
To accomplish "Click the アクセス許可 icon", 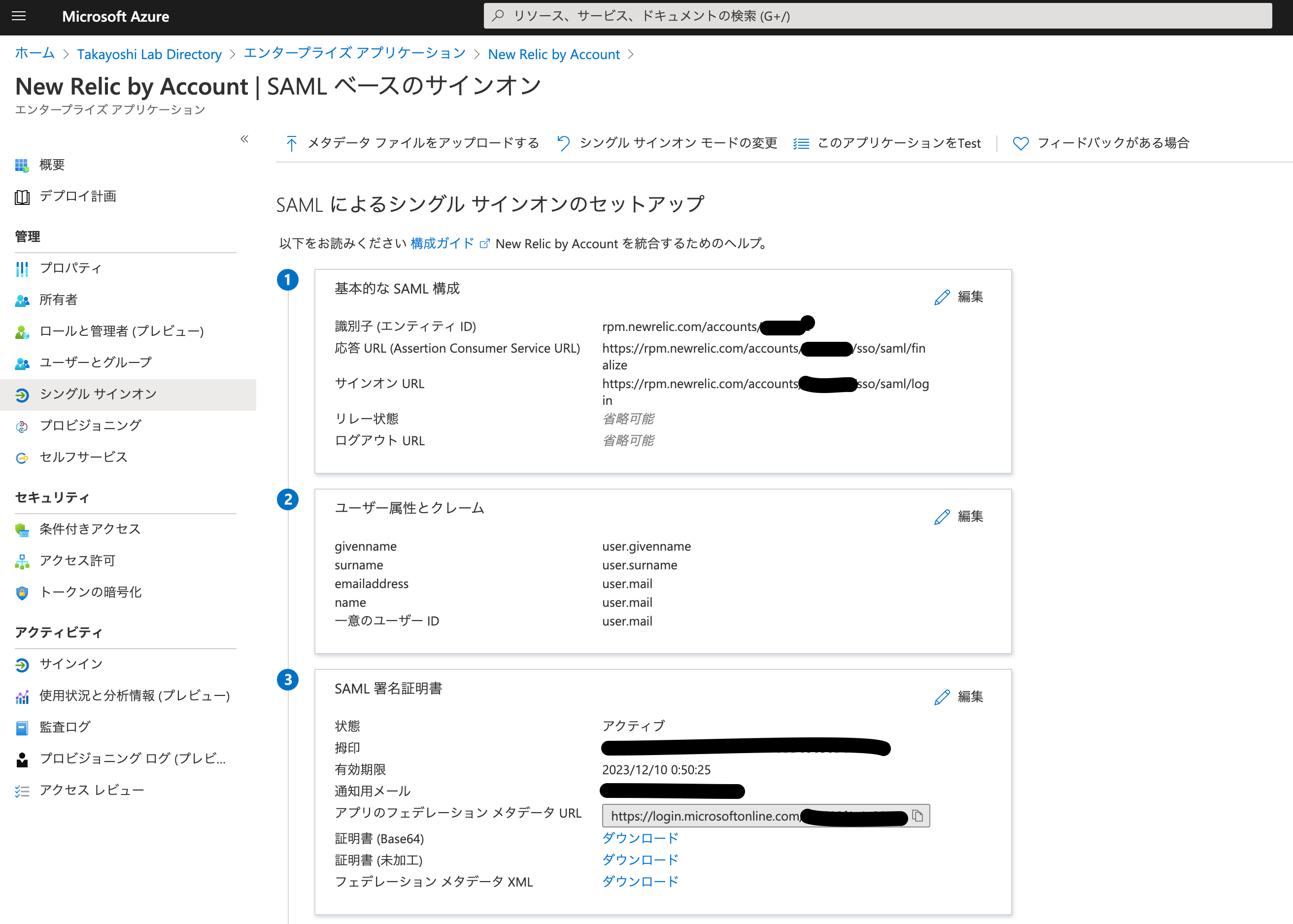I will tap(22, 561).
